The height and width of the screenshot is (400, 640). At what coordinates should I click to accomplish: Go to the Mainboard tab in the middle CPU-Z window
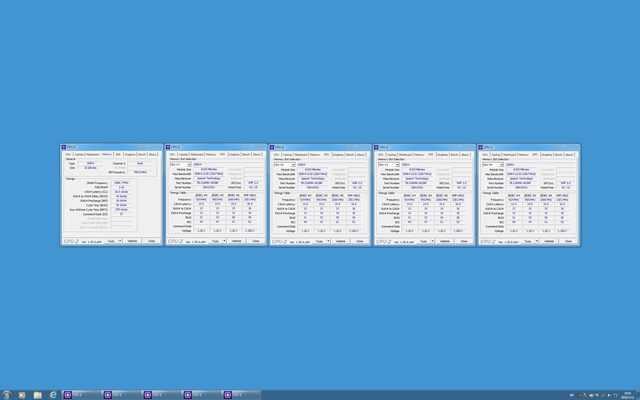300,155
